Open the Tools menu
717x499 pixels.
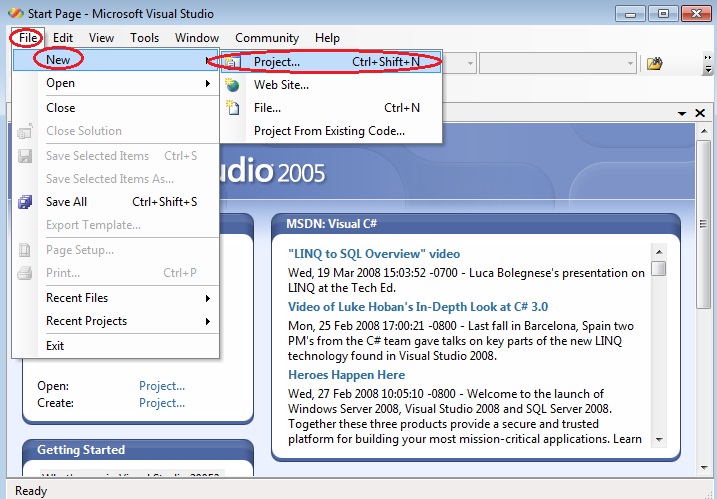click(144, 38)
